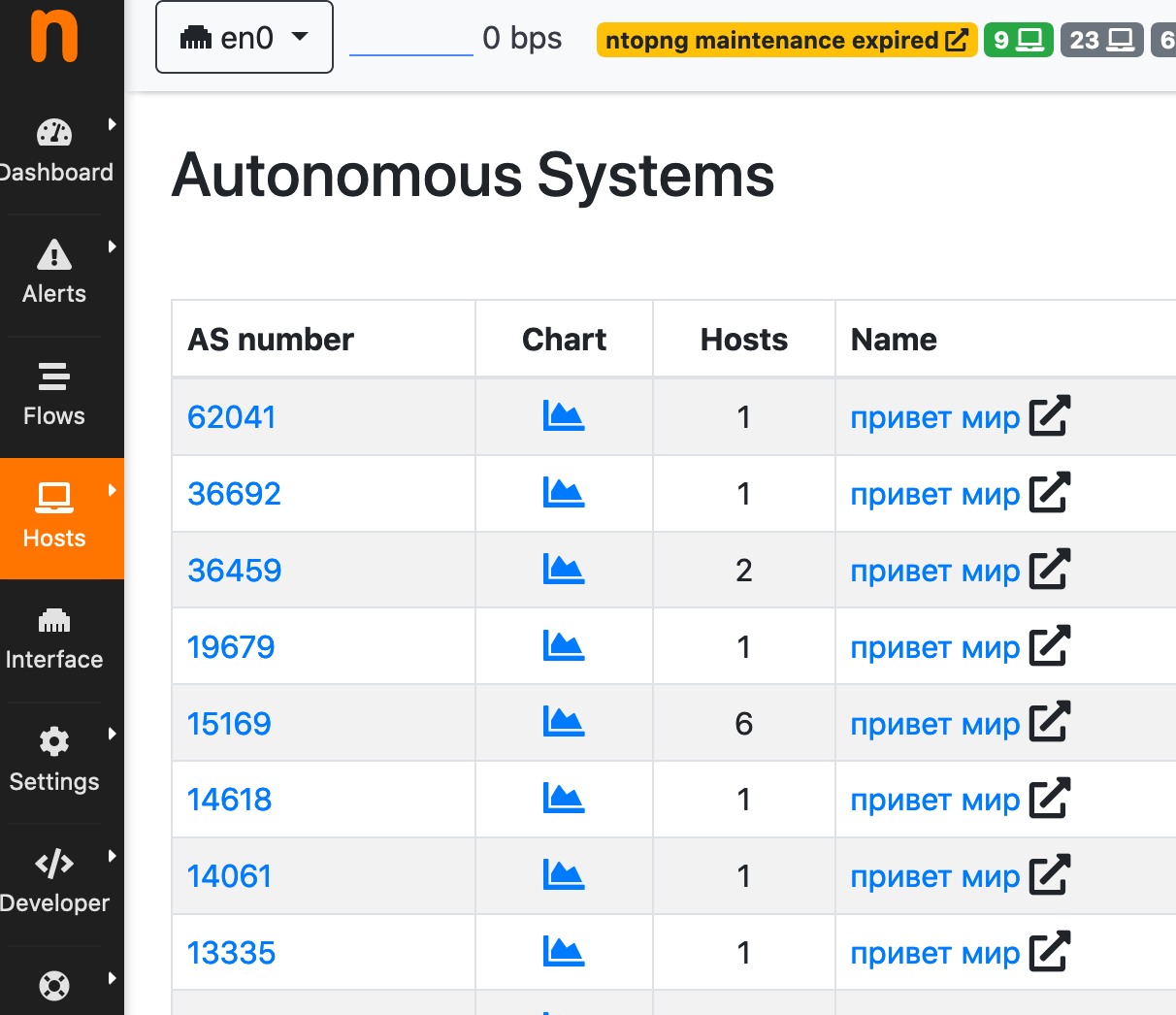Screen dimensions: 1176x1015
Task: Expand the Dashboard submenu arrow
Action: click(x=114, y=123)
